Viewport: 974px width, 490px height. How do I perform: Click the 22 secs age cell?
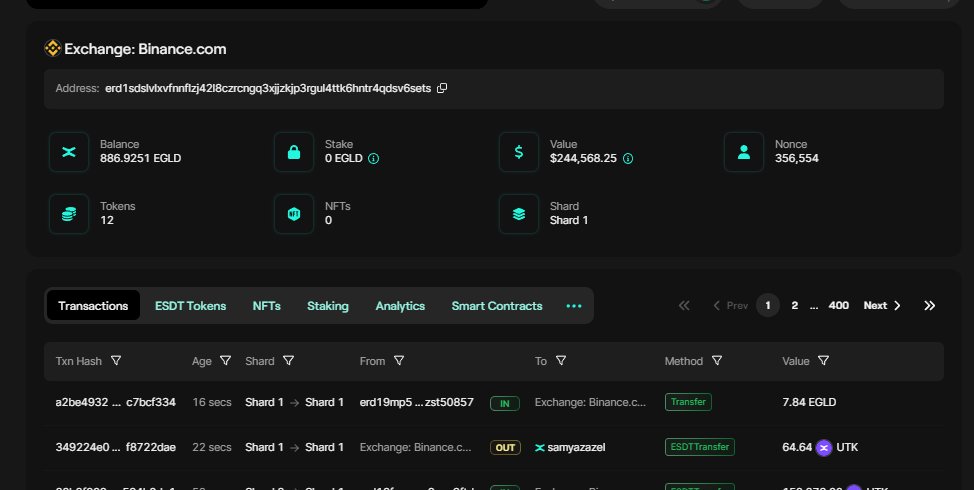[x=212, y=447]
